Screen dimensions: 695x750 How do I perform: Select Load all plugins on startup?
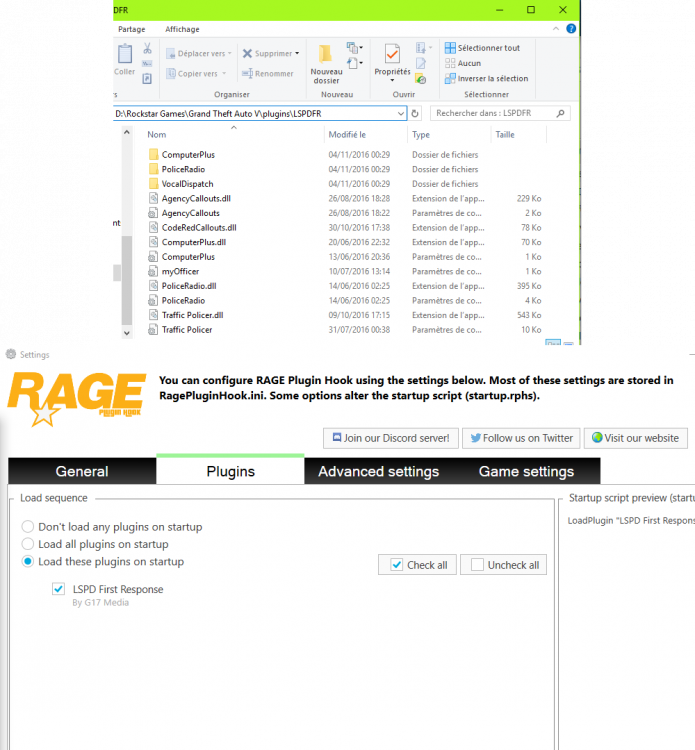(x=28, y=544)
